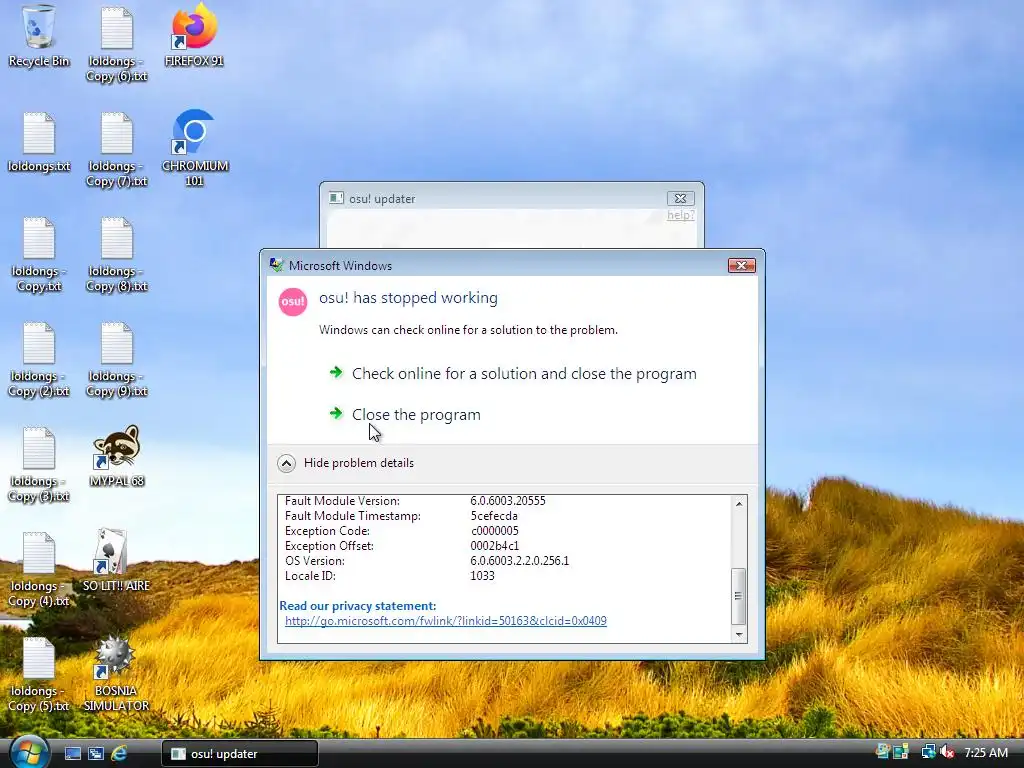Click OS Version 6.0.6003.2.2.0.256.1 value
Viewport: 1024px width, 768px height.
(519, 561)
